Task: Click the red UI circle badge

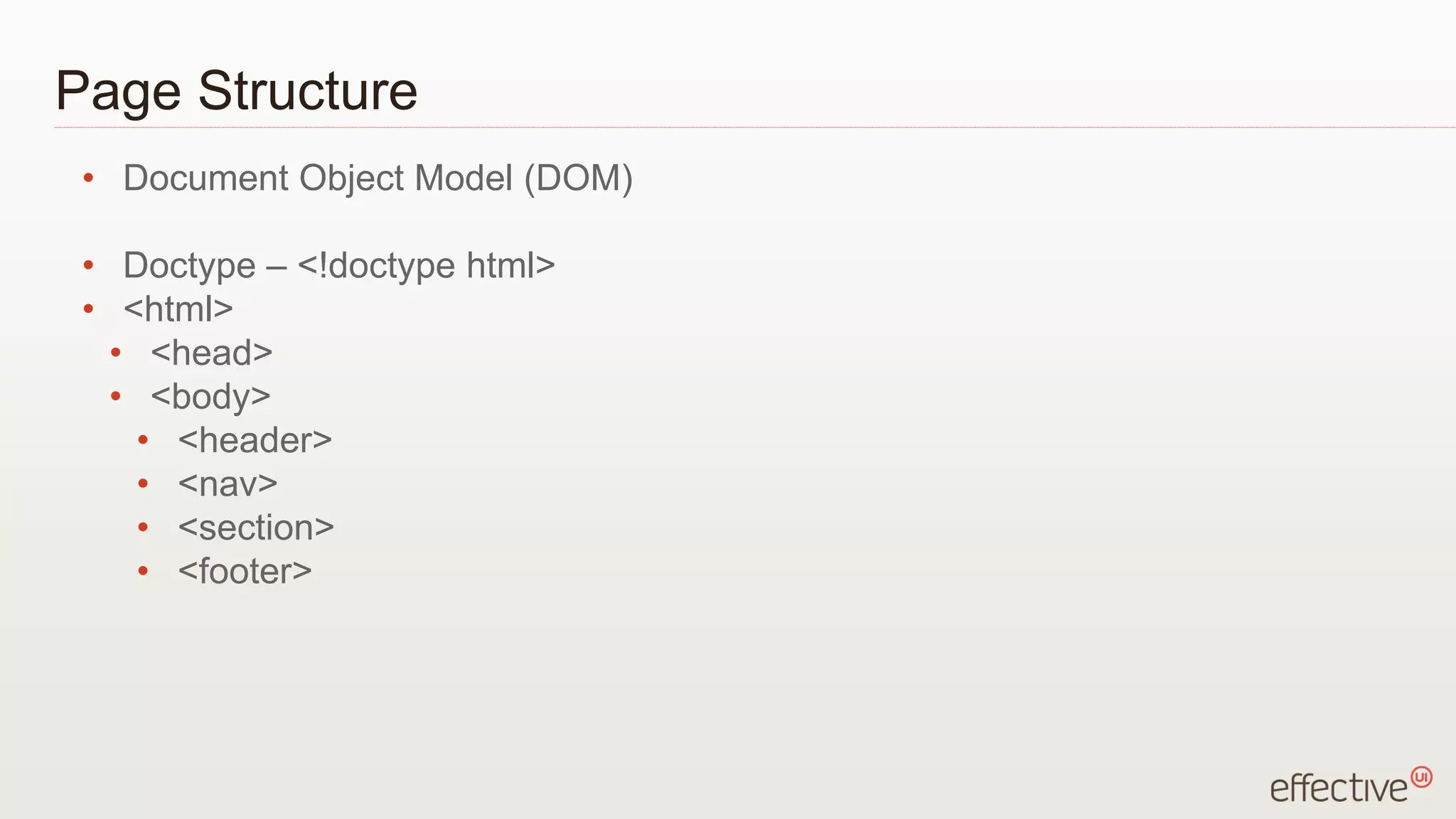Action: pyautogui.click(x=1421, y=777)
